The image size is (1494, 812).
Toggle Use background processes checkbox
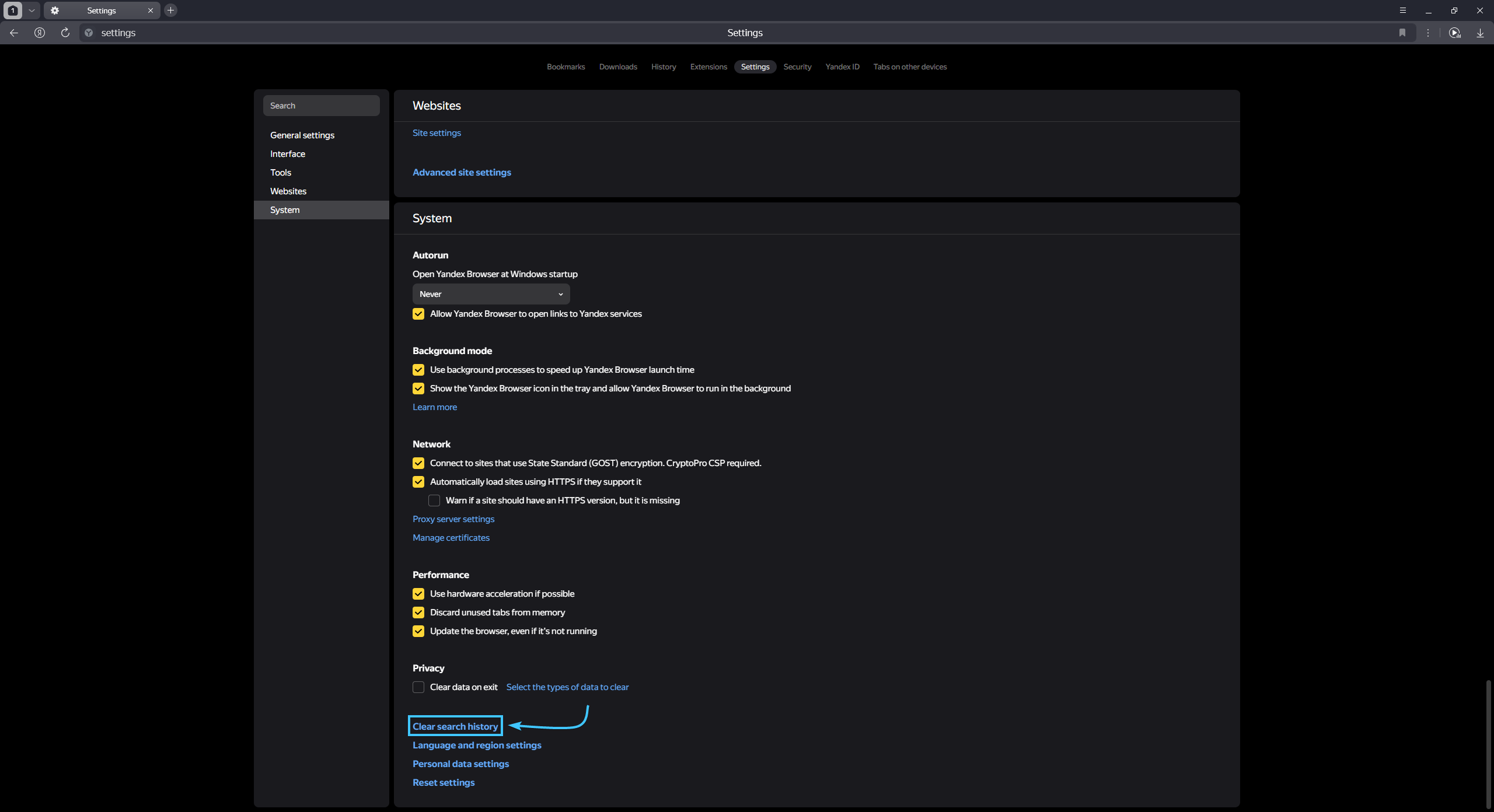(x=418, y=370)
